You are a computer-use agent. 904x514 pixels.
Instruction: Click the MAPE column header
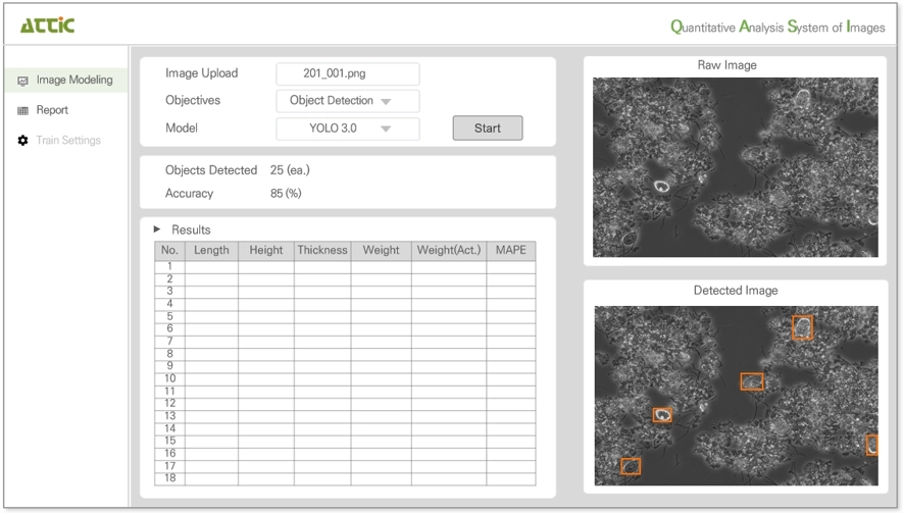pos(511,251)
